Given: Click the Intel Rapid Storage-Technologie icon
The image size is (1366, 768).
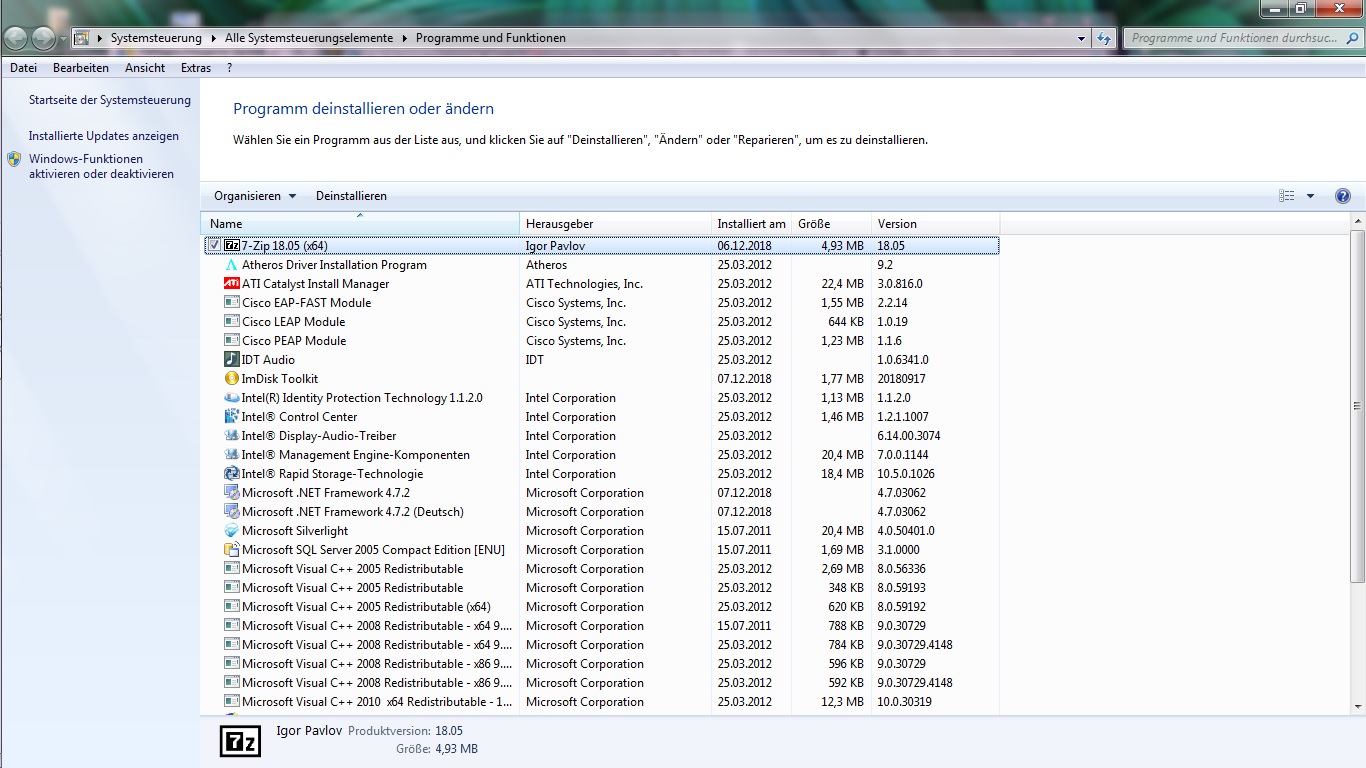Looking at the screenshot, I should pos(232,474).
